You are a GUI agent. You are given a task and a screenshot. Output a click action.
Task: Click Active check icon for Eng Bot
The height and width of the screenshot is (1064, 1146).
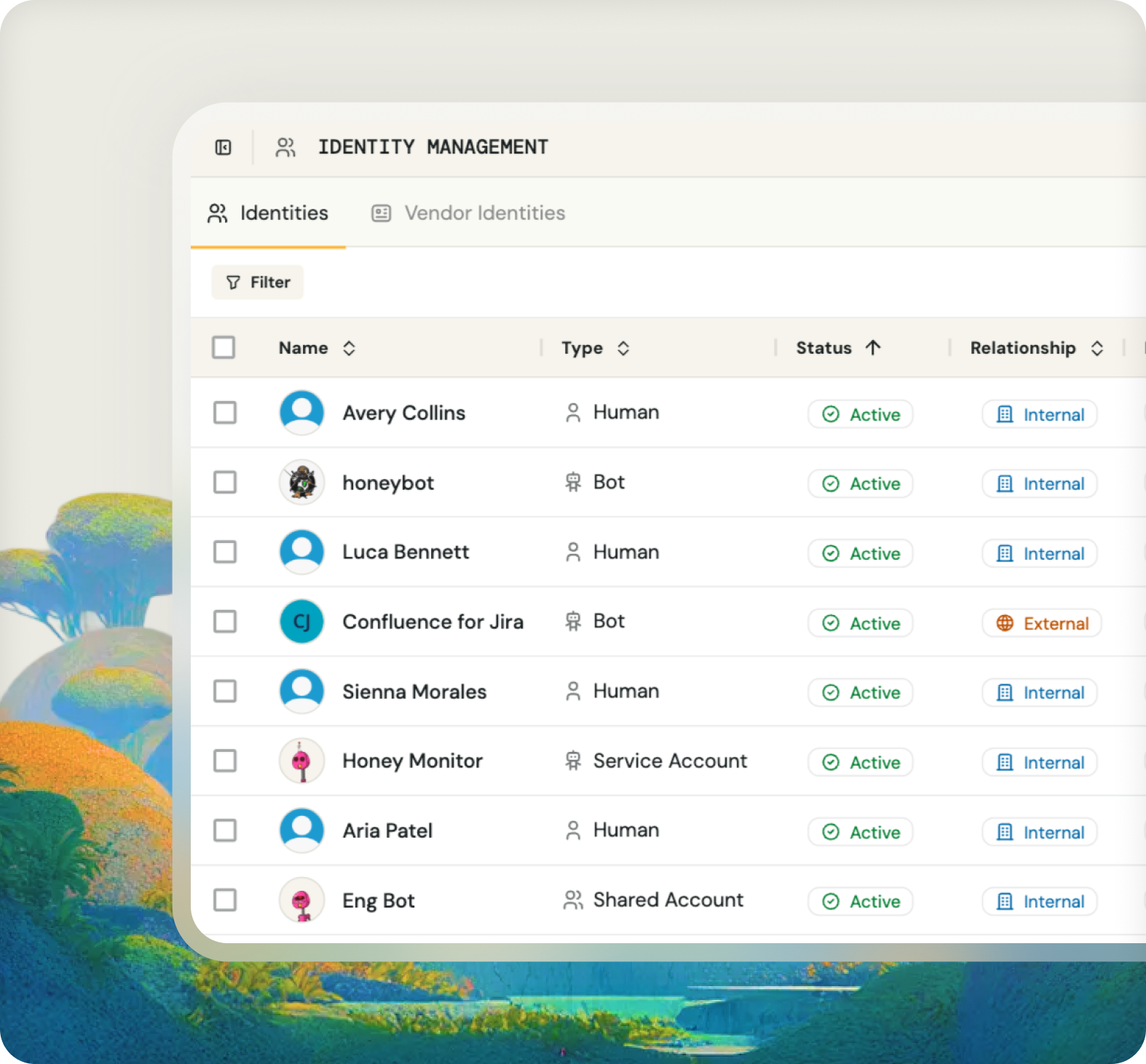click(x=831, y=902)
